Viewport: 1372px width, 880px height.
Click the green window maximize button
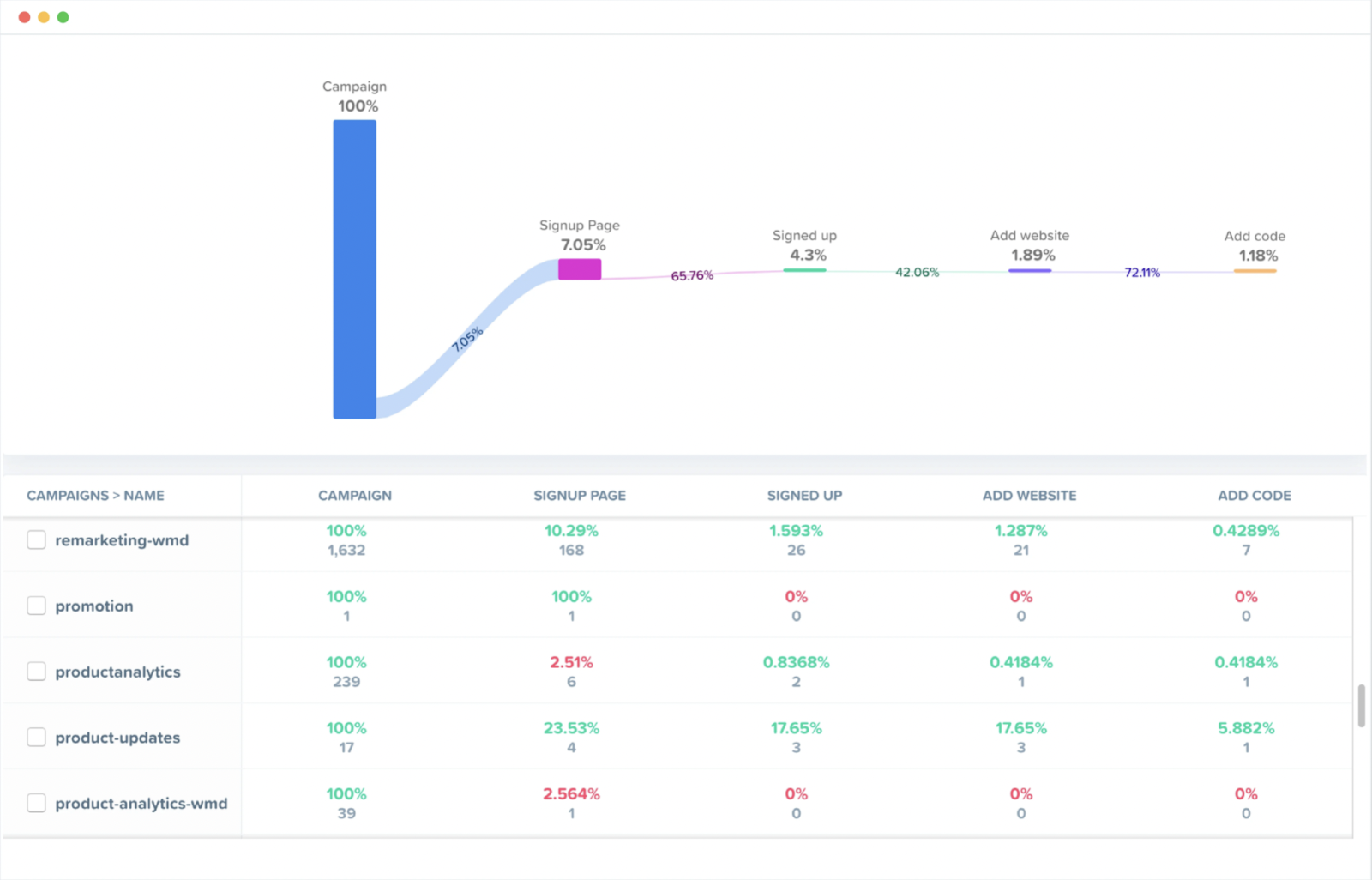pyautogui.click(x=63, y=17)
